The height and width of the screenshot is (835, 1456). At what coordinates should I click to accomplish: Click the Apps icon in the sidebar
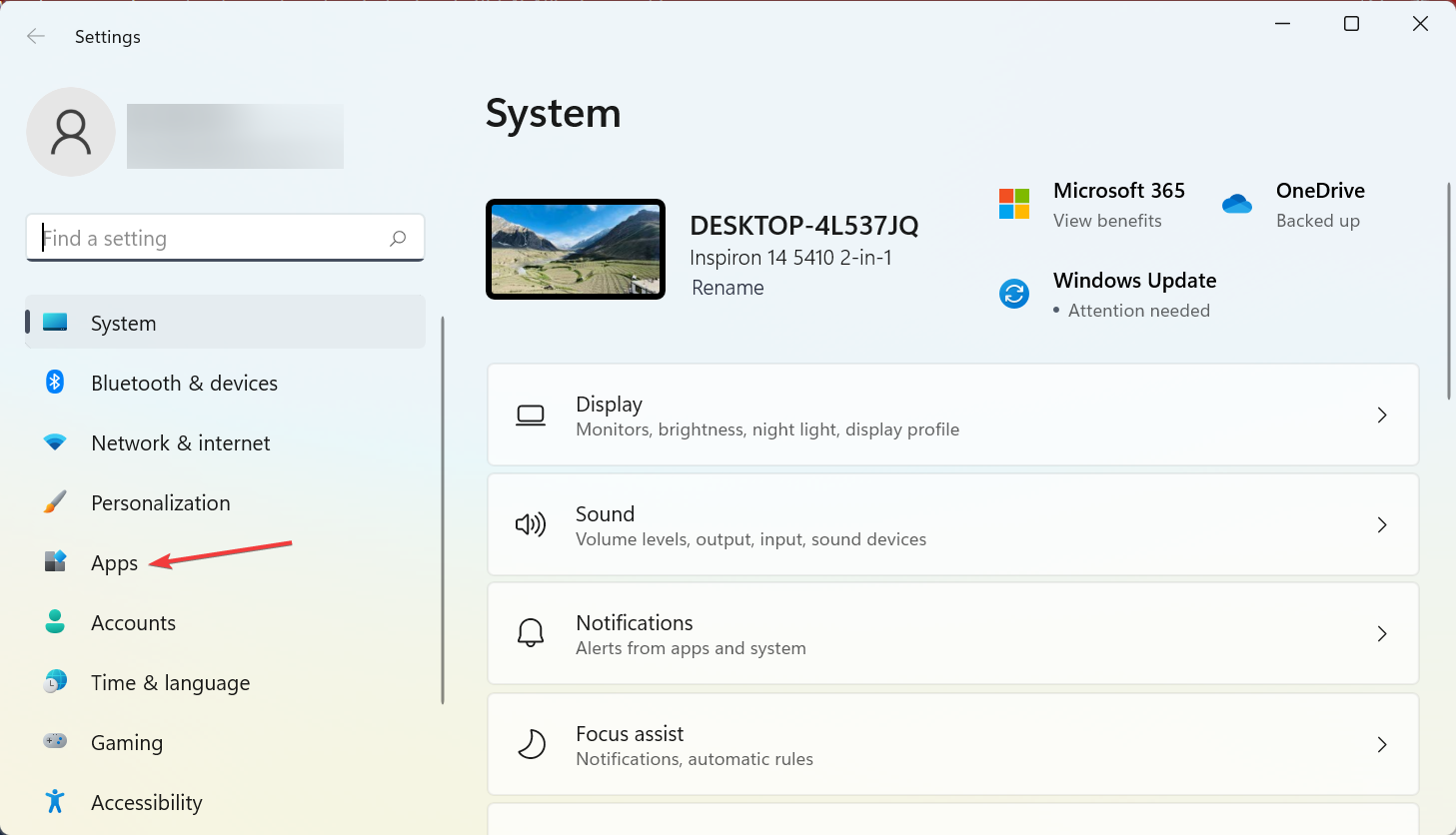54,562
